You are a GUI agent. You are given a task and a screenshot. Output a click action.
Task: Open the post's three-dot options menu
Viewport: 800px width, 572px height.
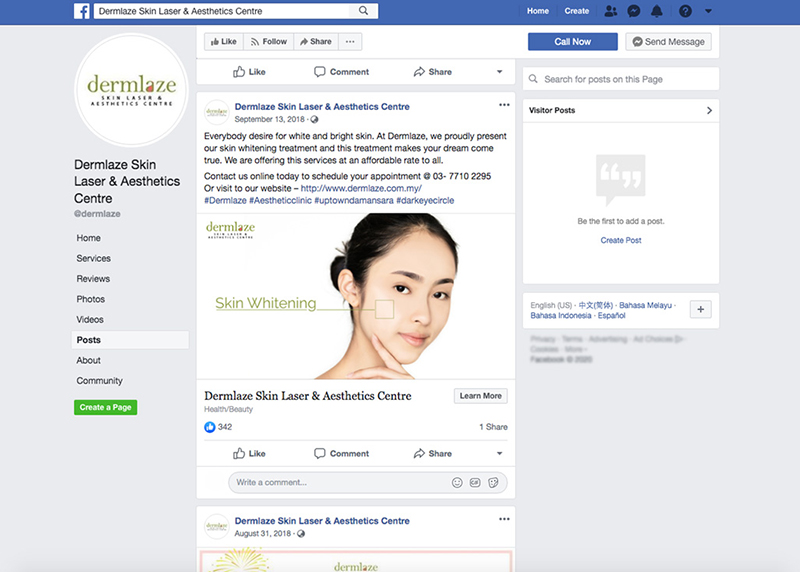[504, 105]
